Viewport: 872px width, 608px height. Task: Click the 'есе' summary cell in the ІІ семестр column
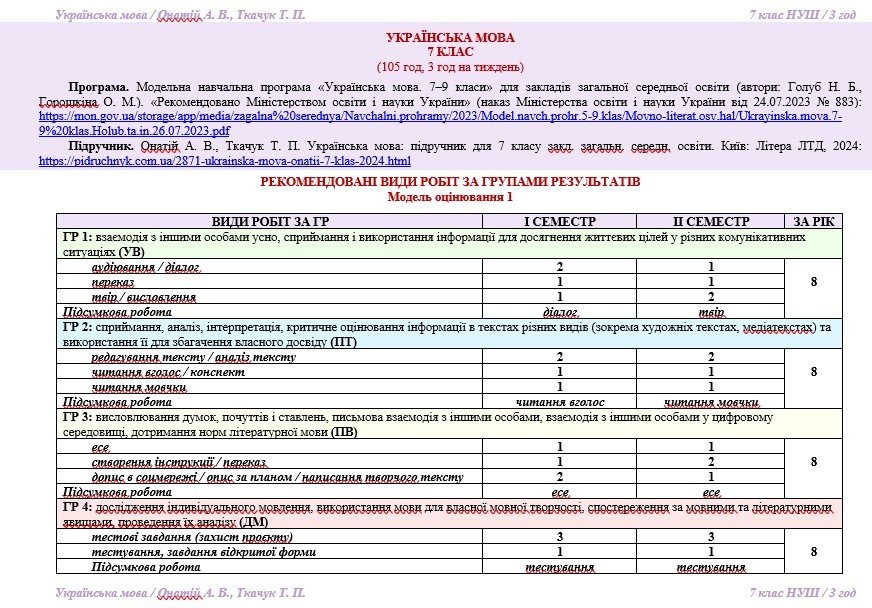(711, 492)
